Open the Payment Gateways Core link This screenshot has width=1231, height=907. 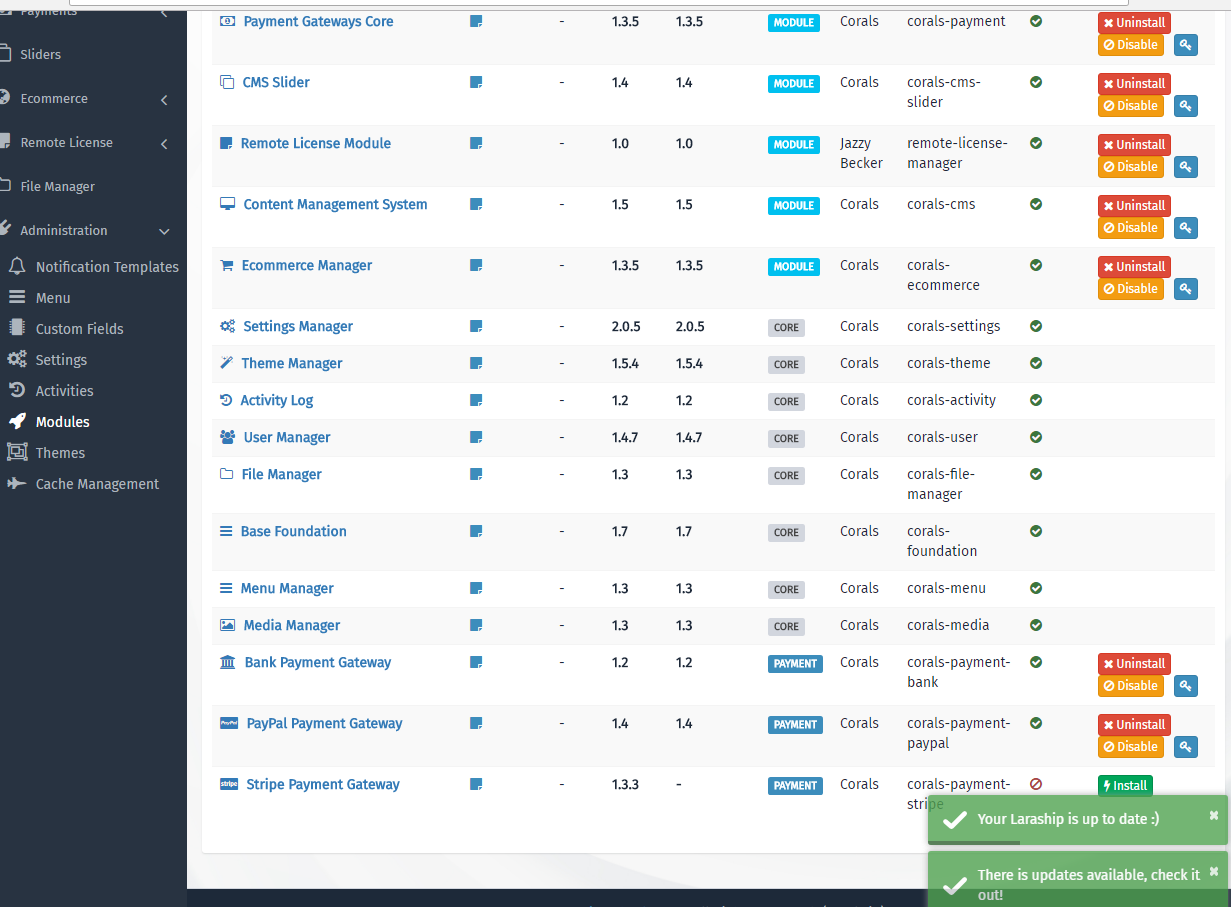[319, 21]
